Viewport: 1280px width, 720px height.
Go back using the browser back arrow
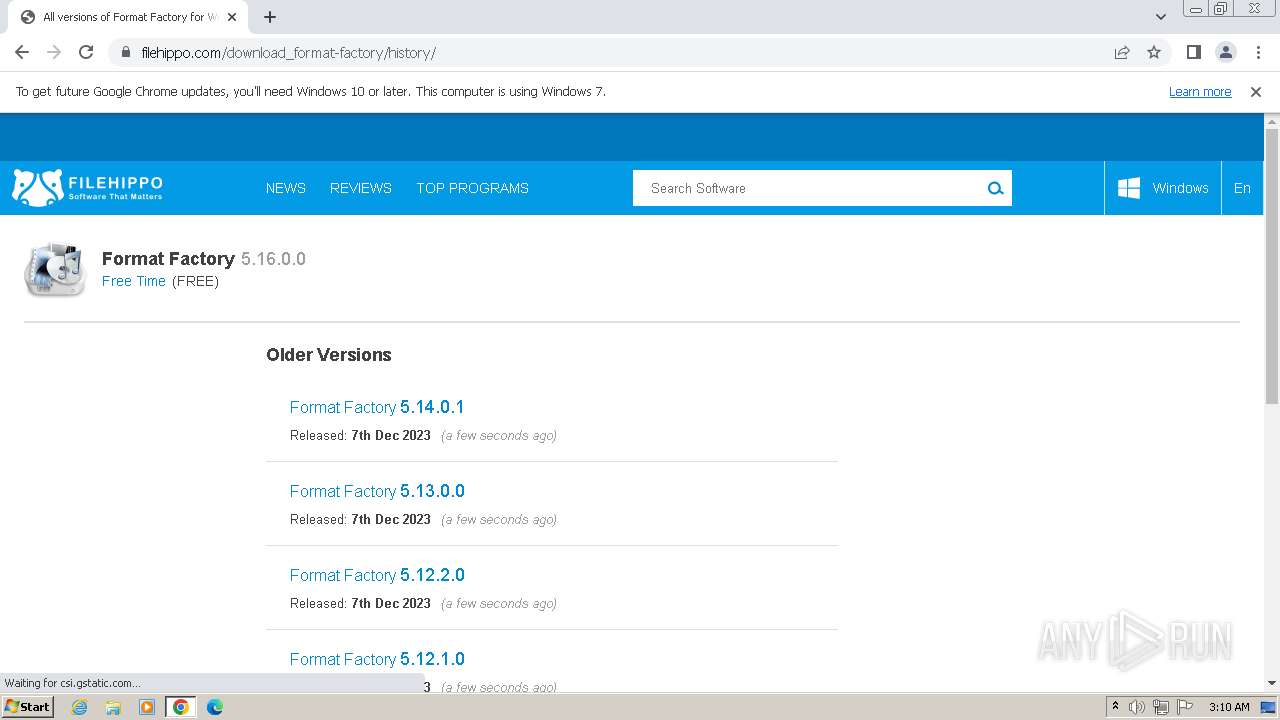click(22, 52)
